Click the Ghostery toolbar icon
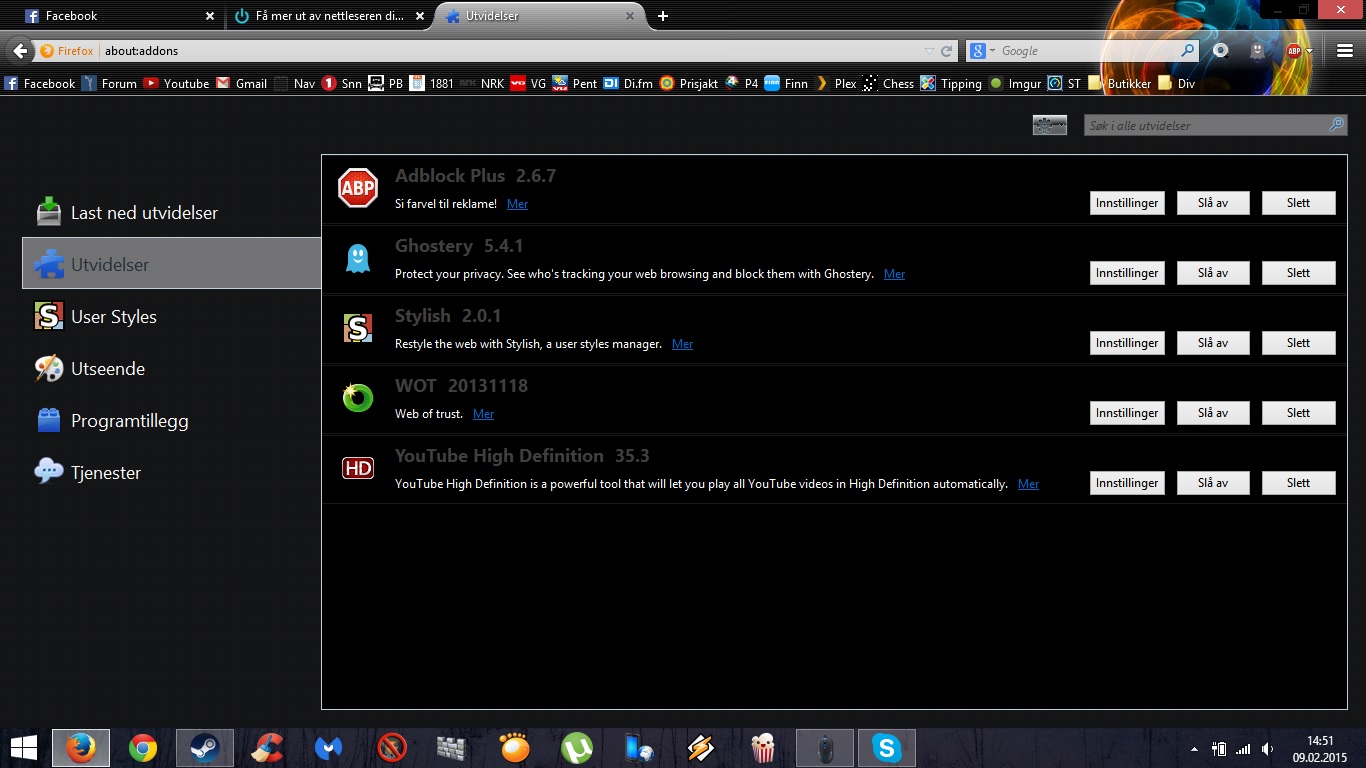The height and width of the screenshot is (768, 1366). (1257, 51)
